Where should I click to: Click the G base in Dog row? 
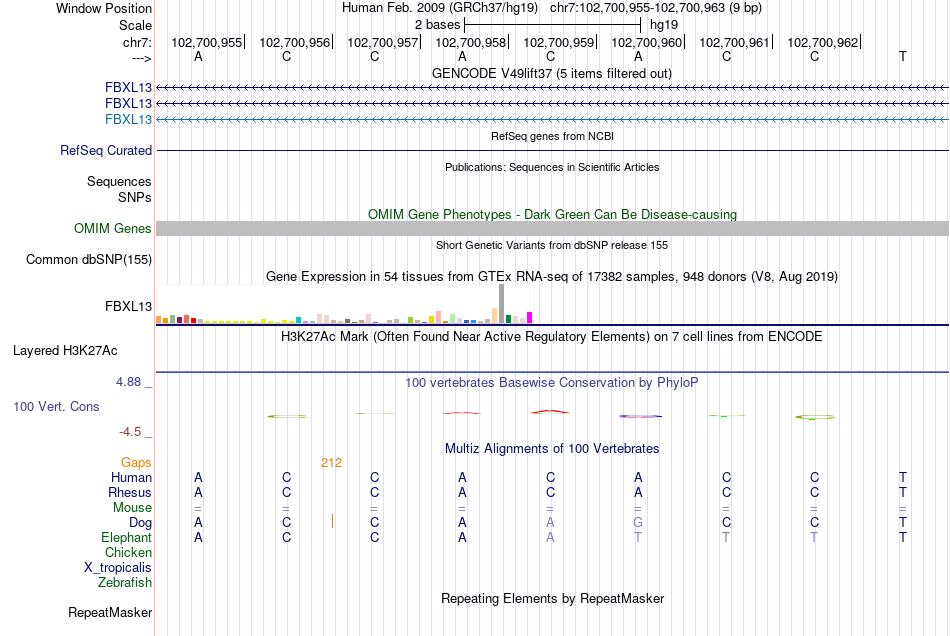tap(638, 522)
